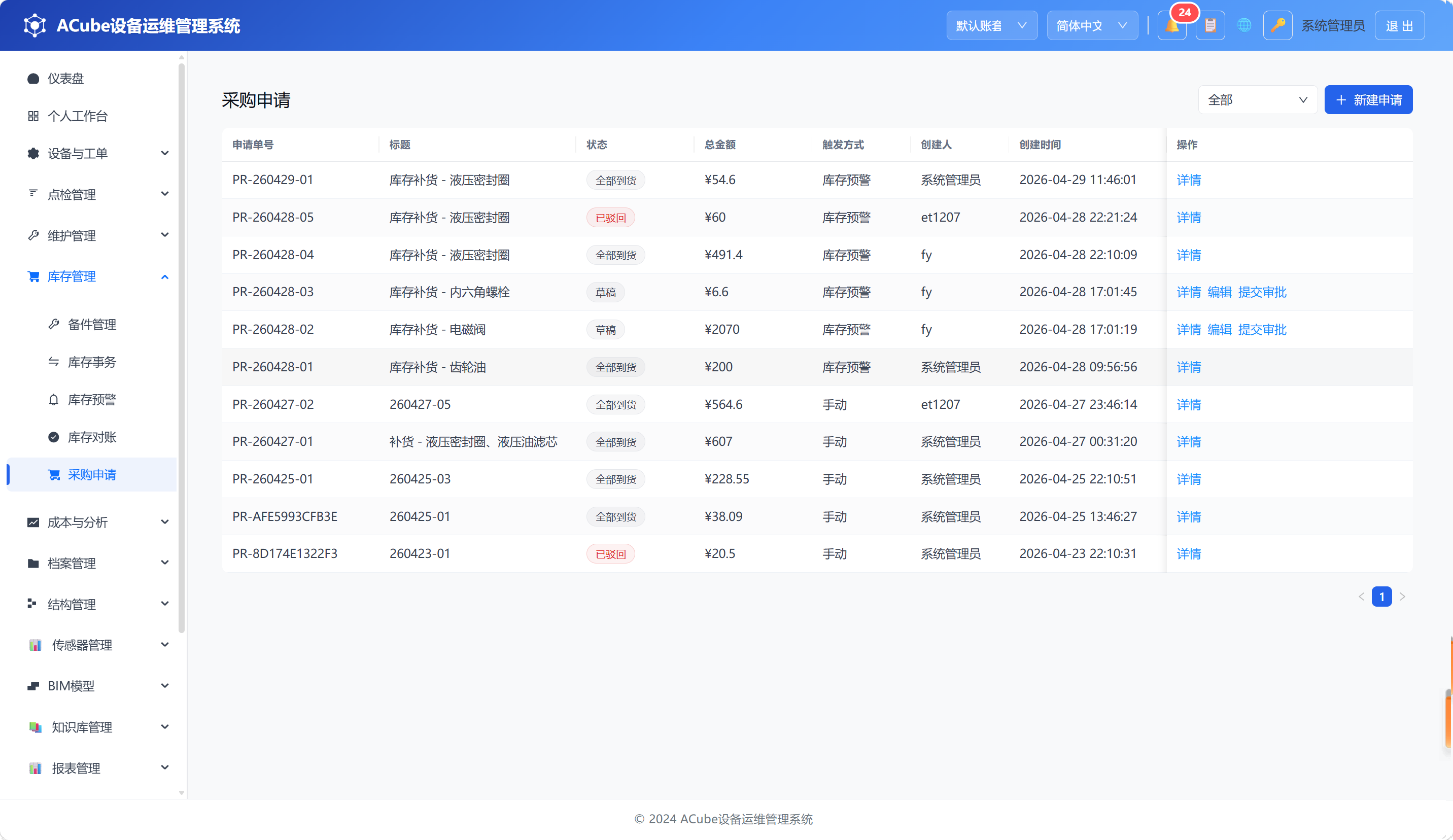Click the 成本与分析 chart icon
This screenshot has height=840, width=1453.
click(33, 522)
